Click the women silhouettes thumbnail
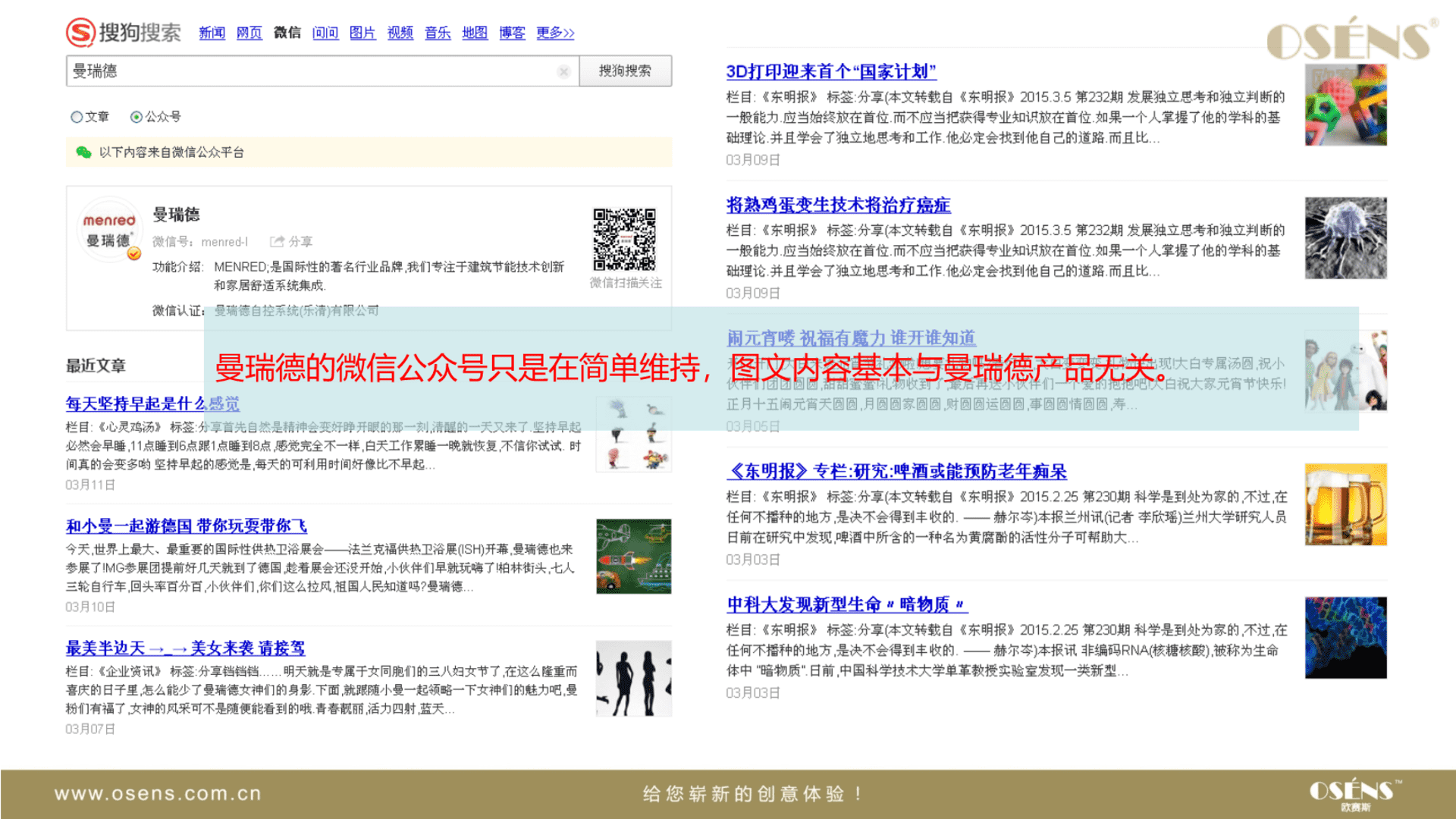Screen dimensions: 1456x819 tap(634, 678)
